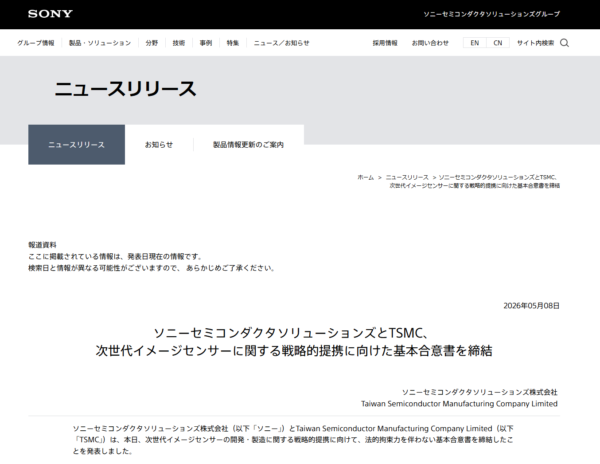The image size is (600, 464).
Task: Switch language to EN
Action: tap(474, 43)
